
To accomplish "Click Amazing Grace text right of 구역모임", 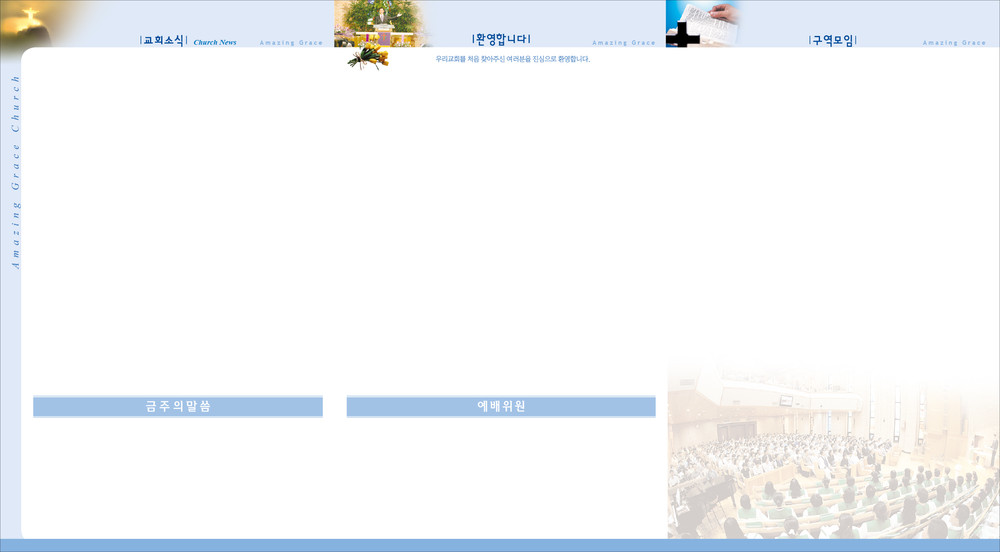I will click(x=954, y=43).
